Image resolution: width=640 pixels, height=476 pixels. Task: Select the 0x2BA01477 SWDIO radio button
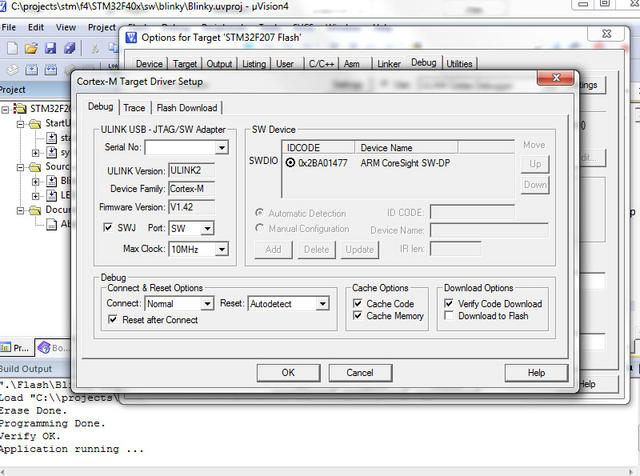point(290,163)
